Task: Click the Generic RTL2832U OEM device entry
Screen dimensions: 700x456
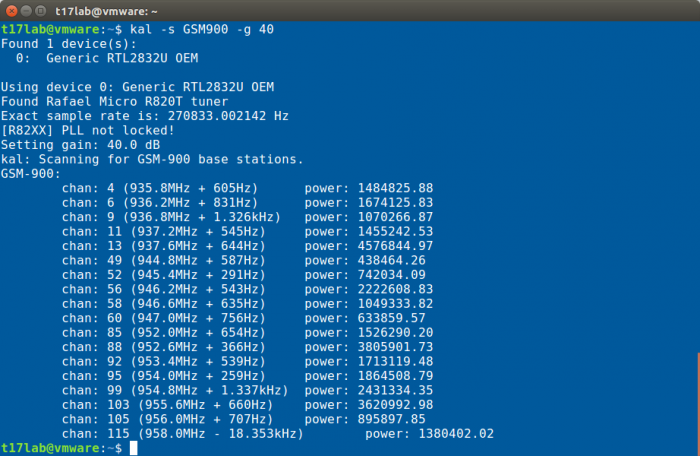Action: [x=107, y=59]
